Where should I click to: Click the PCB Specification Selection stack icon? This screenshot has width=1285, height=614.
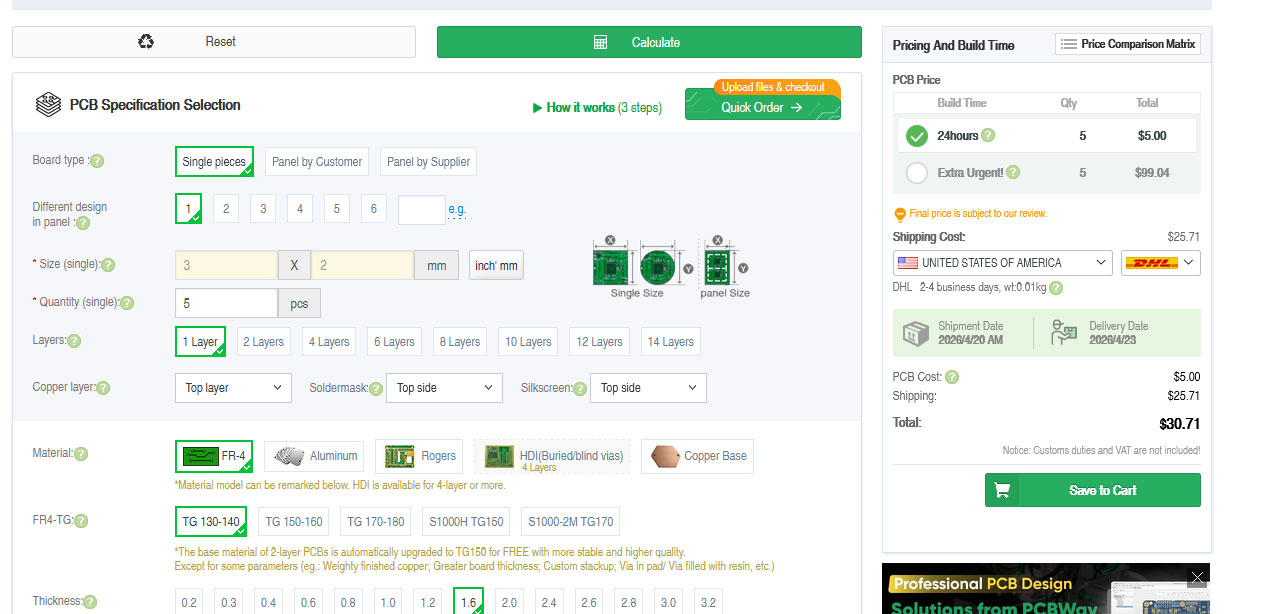pyautogui.click(x=48, y=104)
